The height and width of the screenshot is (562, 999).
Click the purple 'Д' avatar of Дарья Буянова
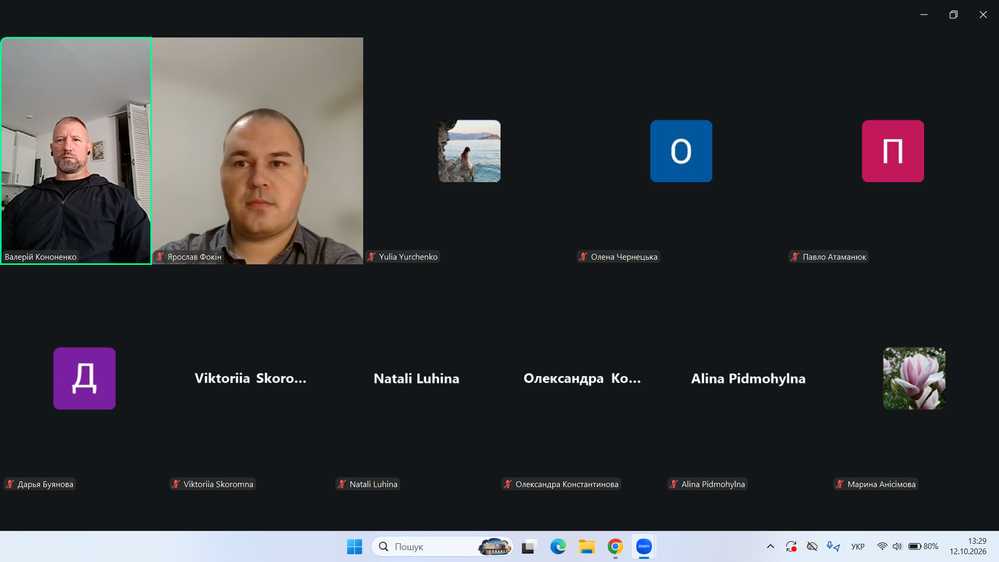point(84,378)
